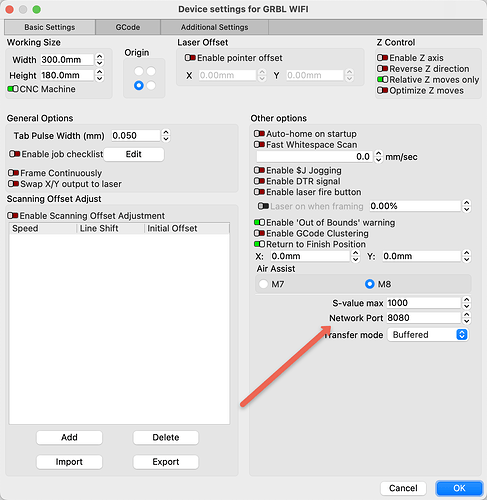
Task: Click the Delete button
Action: tap(166, 437)
